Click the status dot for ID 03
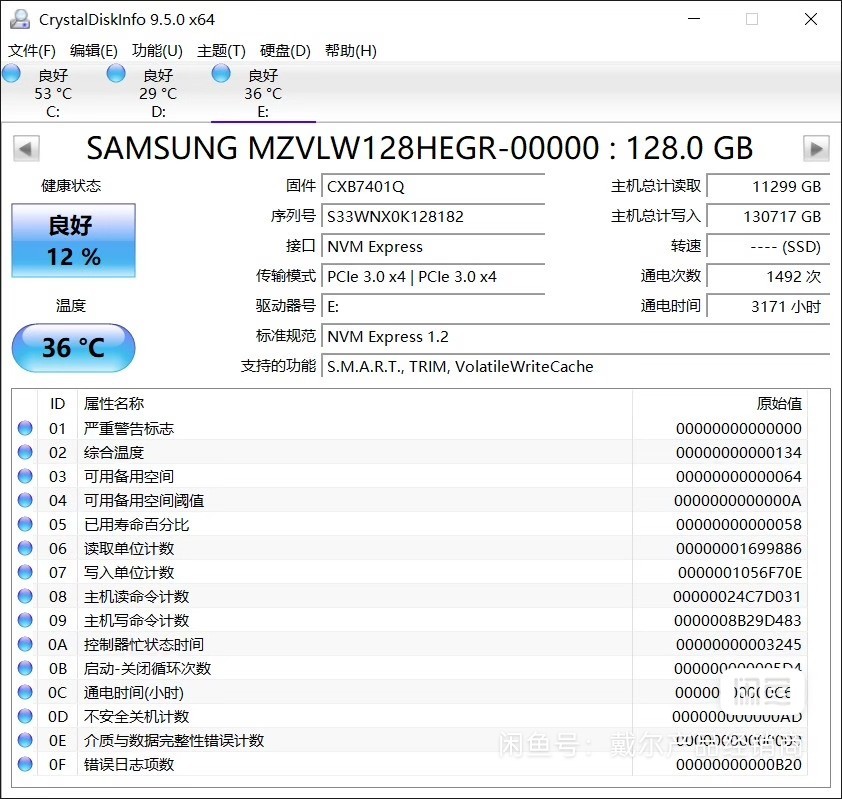The width and height of the screenshot is (842, 799). 25,476
